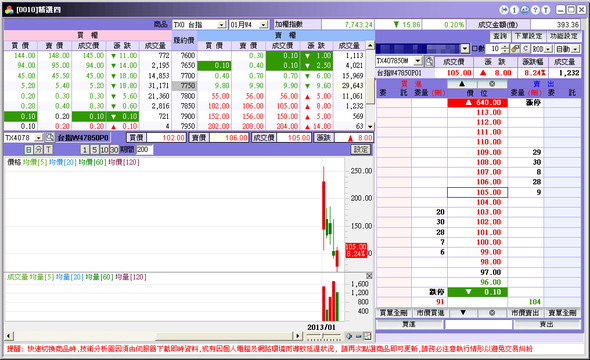Click the 履約價 column header

click(x=184, y=40)
